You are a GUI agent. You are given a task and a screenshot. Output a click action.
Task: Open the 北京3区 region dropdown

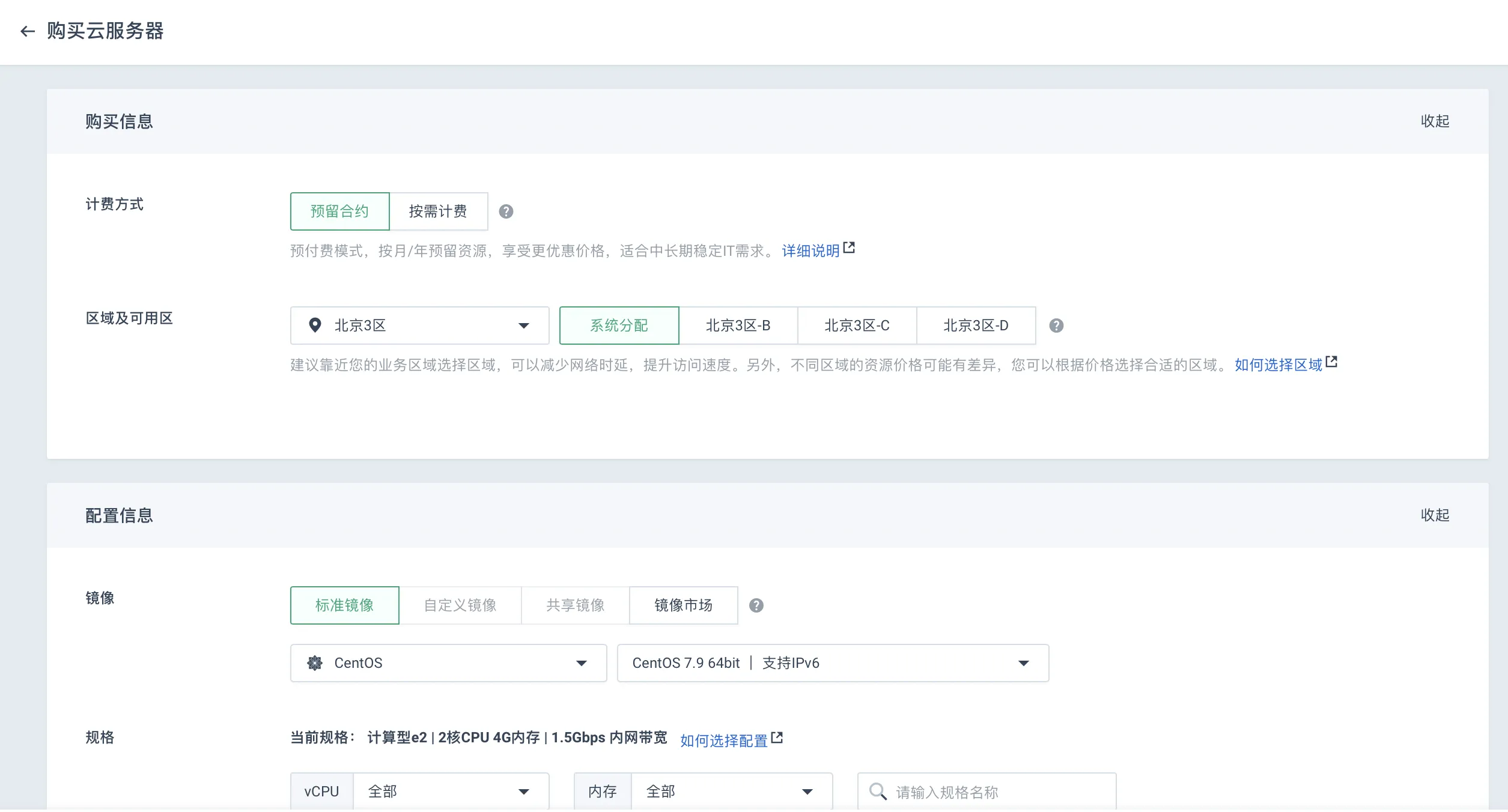click(419, 326)
